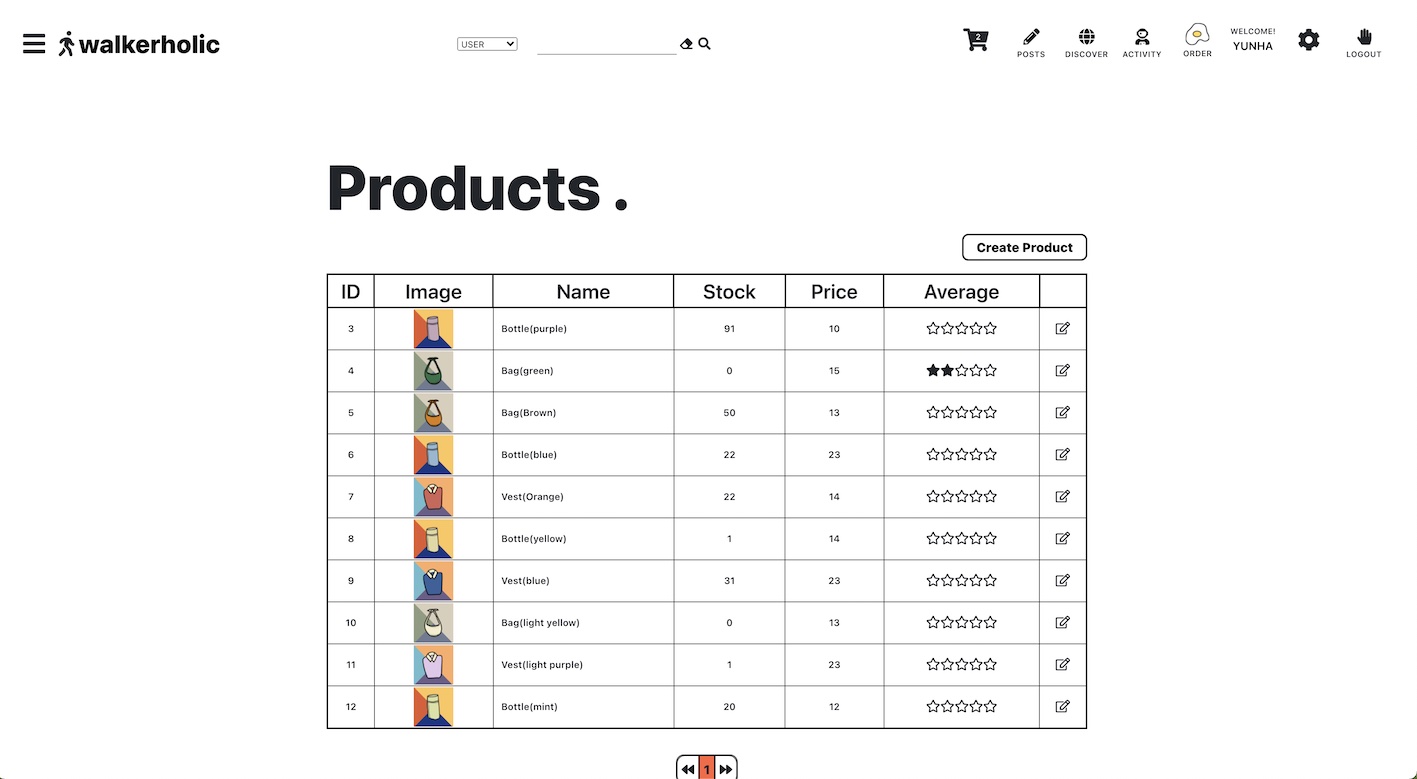Jump to next pages arrow
The width and height of the screenshot is (1417, 779).
point(727,768)
